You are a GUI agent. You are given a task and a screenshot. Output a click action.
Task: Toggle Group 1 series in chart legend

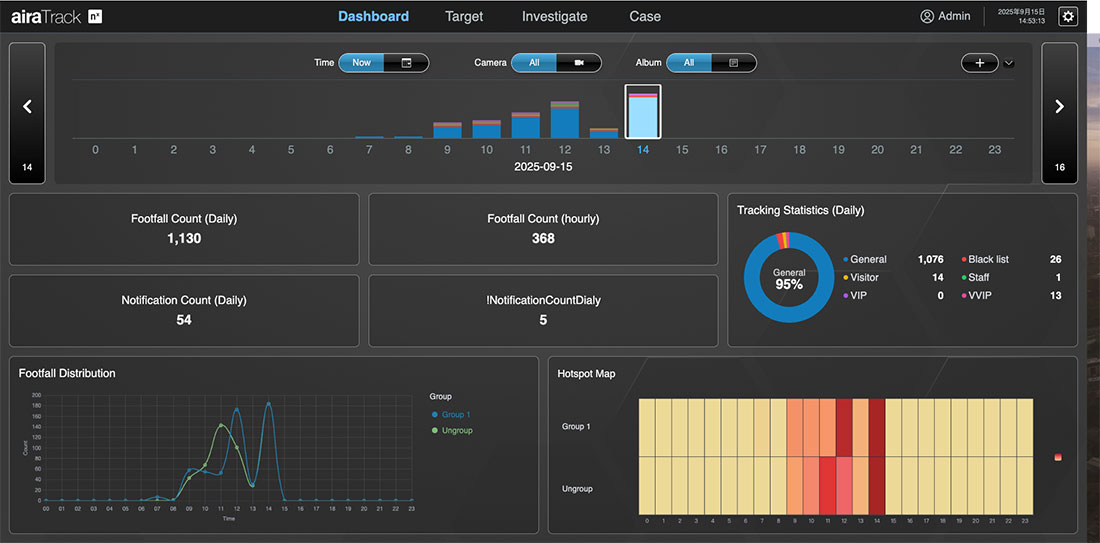454,414
